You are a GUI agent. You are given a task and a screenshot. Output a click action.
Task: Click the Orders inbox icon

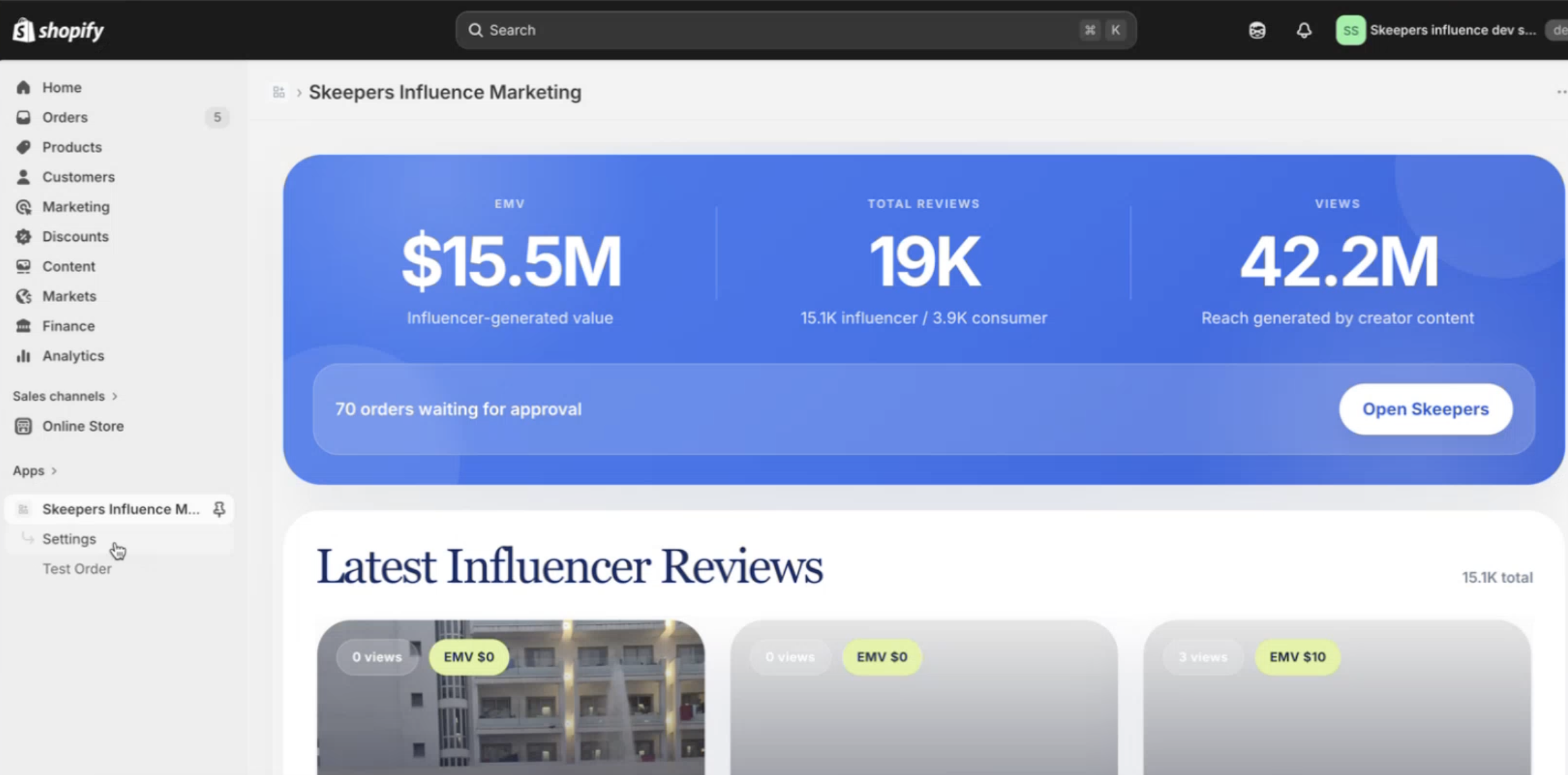tap(23, 117)
